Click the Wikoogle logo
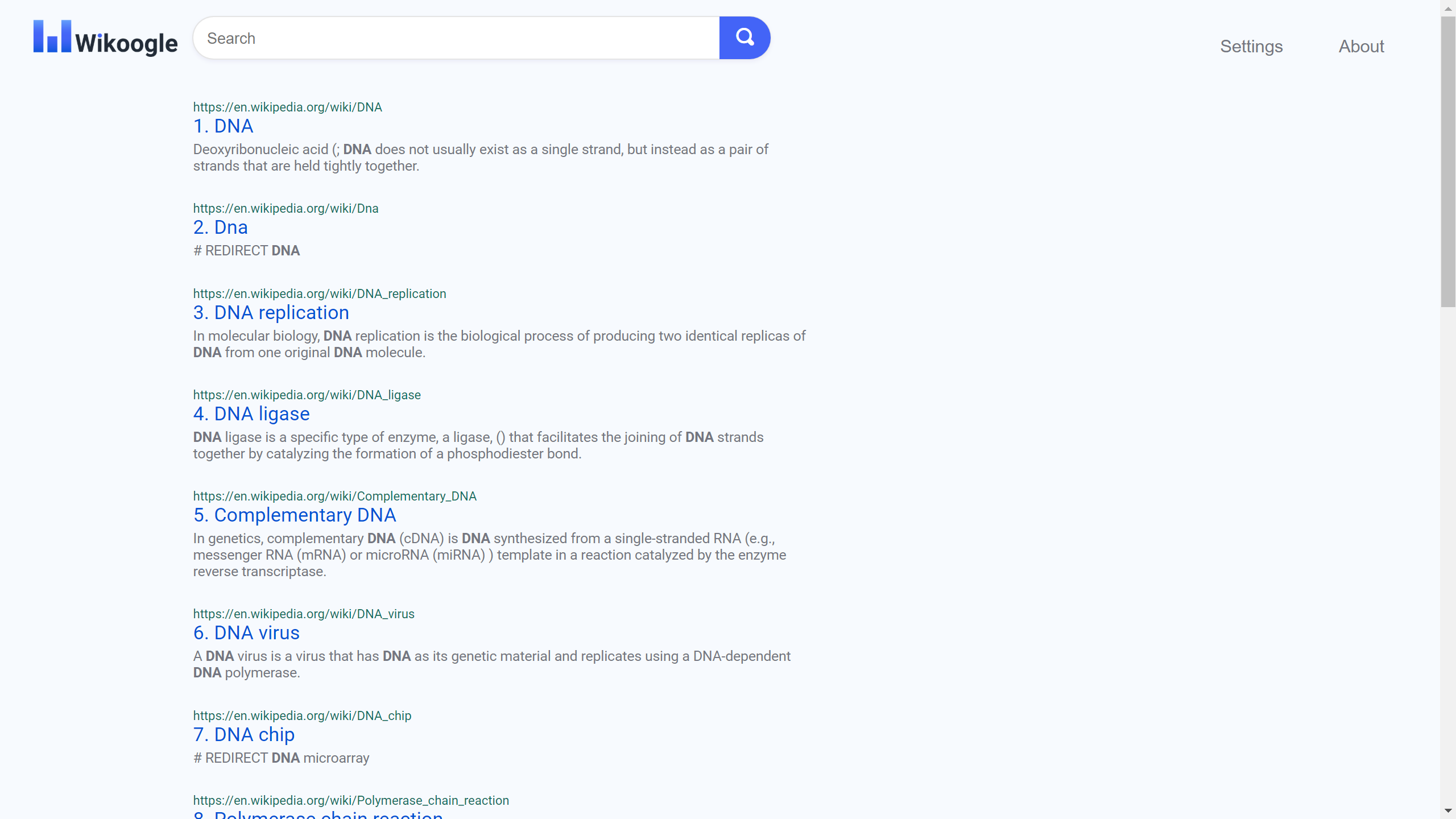Image resolution: width=1456 pixels, height=819 pixels. (105, 38)
